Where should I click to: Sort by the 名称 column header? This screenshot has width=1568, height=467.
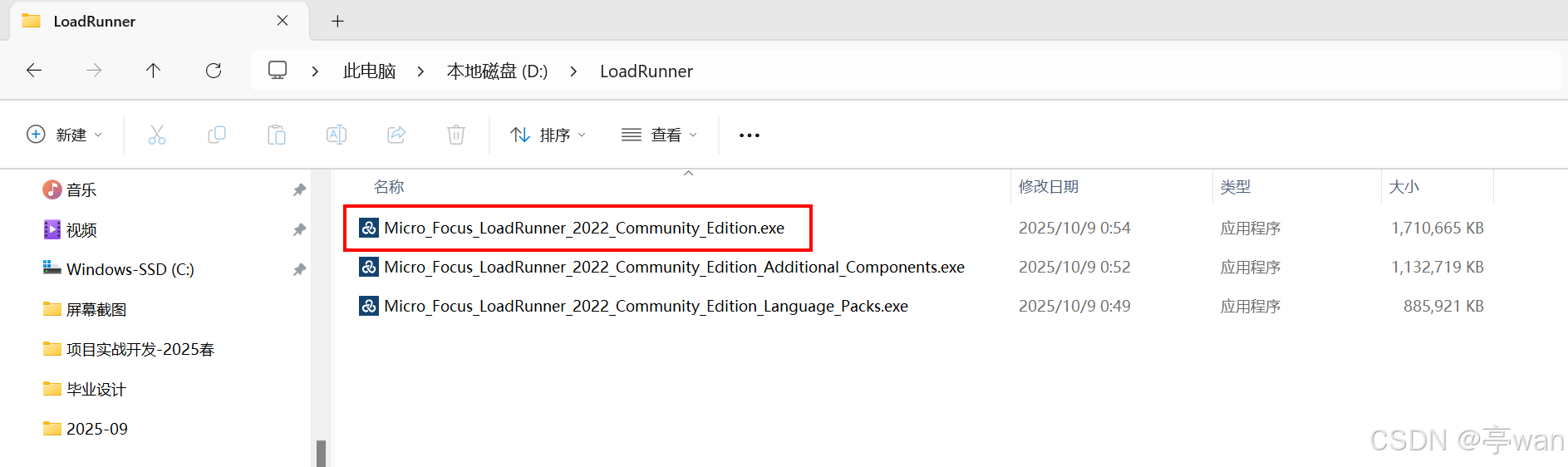[x=389, y=187]
